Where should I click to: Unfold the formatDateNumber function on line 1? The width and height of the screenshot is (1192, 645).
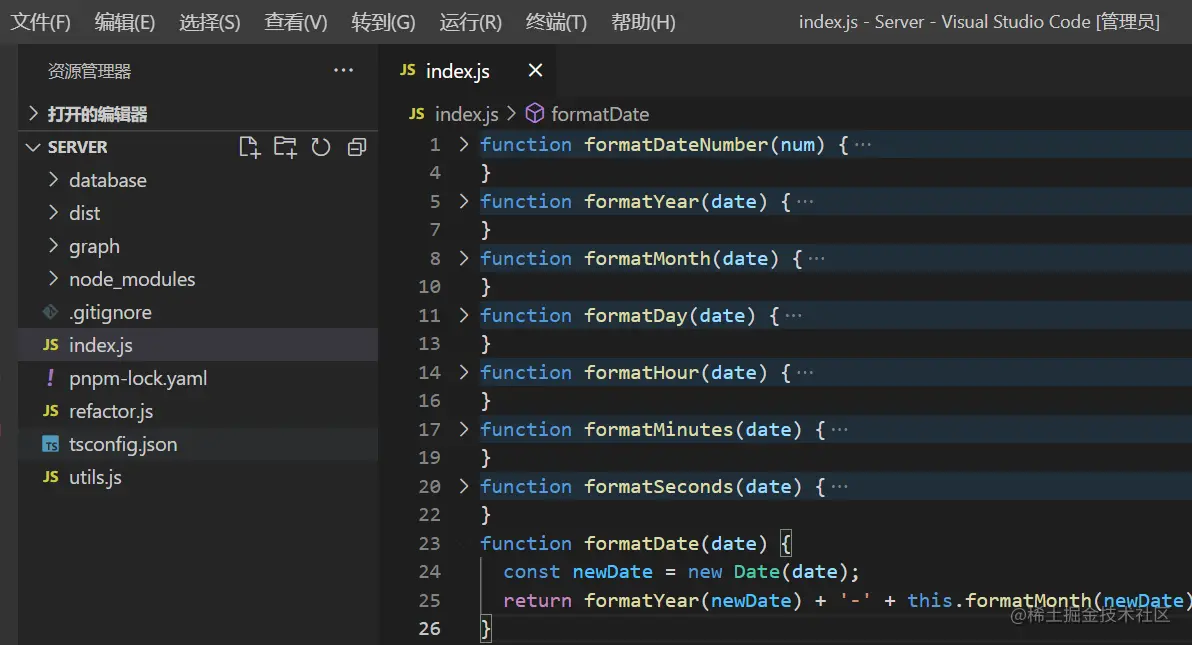(463, 145)
